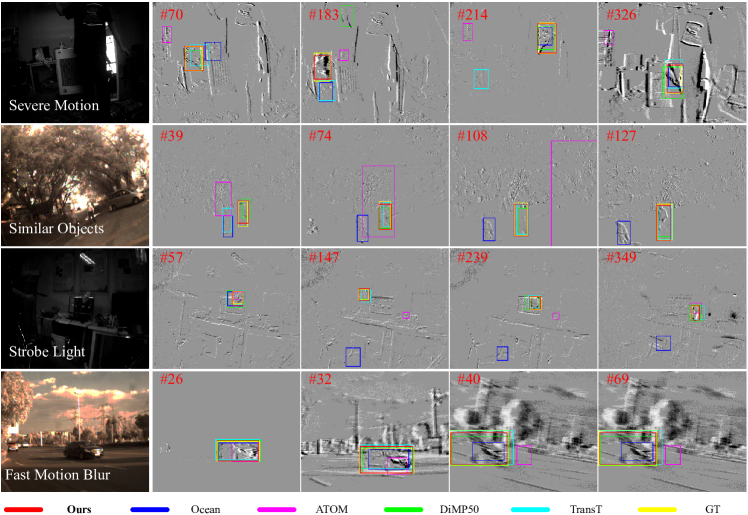The width and height of the screenshot is (748, 515).
Task: Open the Similar Objects scene thumbnail
Action: [75, 185]
